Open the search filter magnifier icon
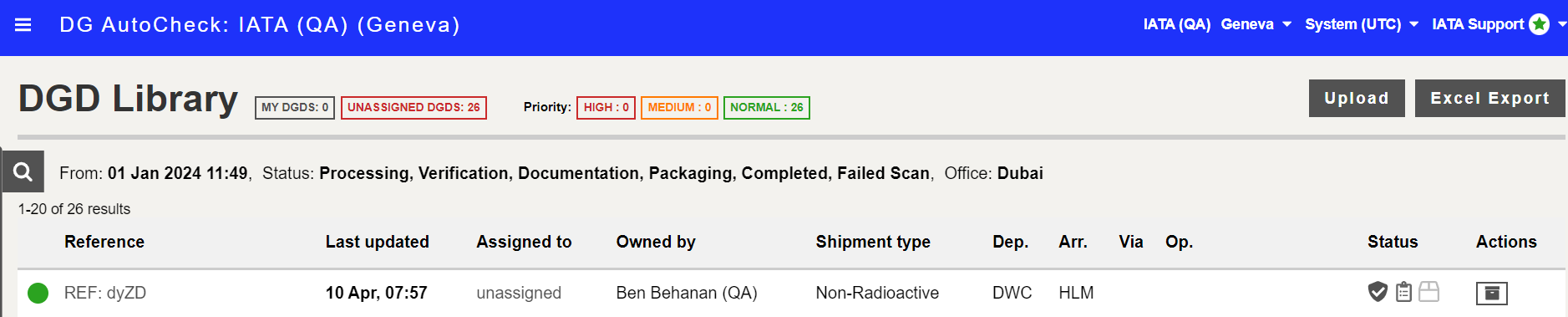The width and height of the screenshot is (1568, 317). pos(23,172)
